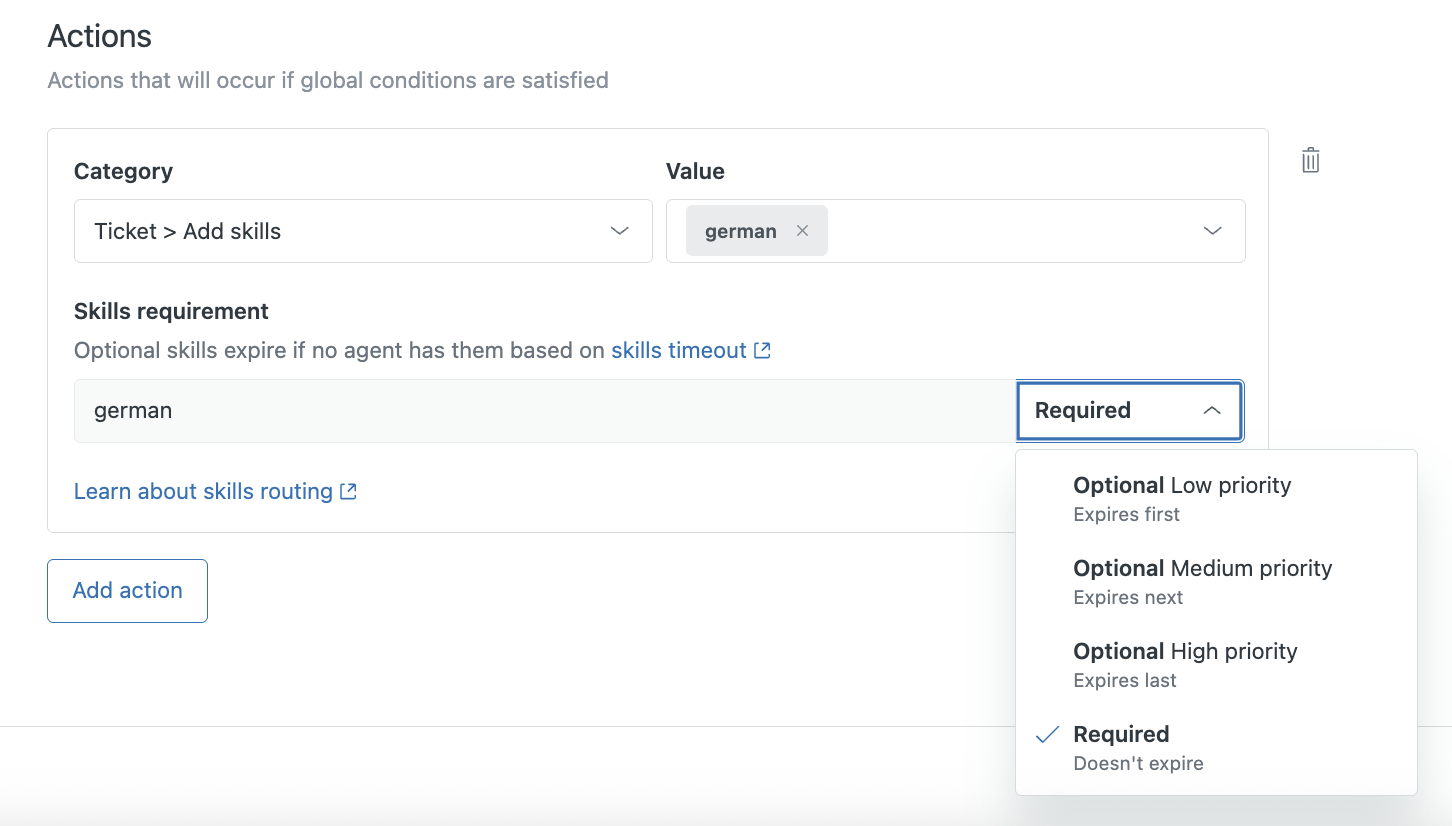
Task: Click inside the Value skills input area
Action: (x=1010, y=231)
